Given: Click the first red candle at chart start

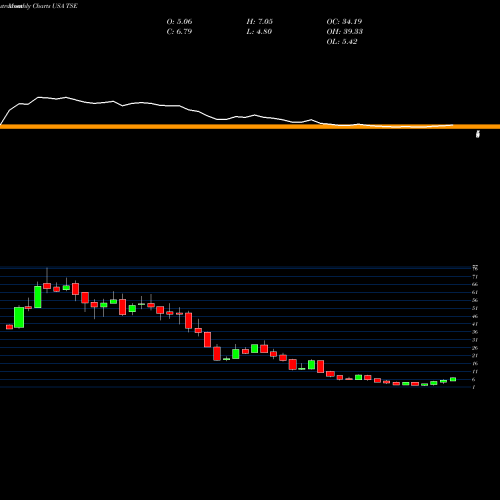Looking at the screenshot, I should 9,327.
